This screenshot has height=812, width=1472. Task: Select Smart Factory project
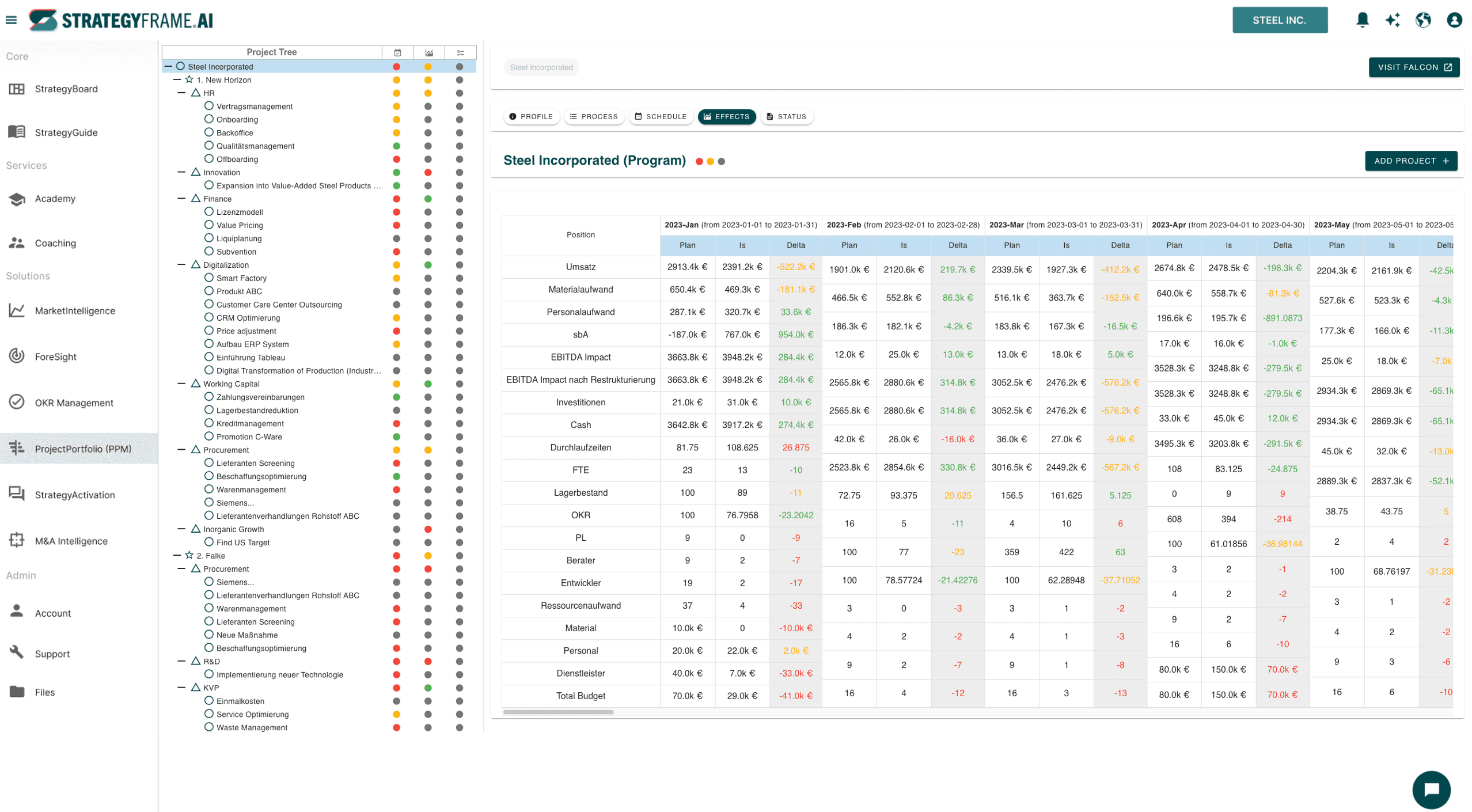(241, 278)
